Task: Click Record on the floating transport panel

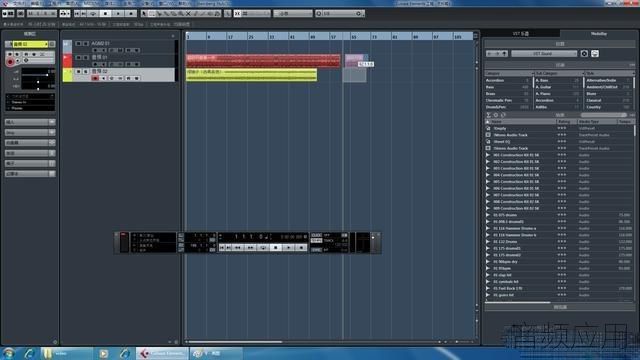Action: click(302, 247)
